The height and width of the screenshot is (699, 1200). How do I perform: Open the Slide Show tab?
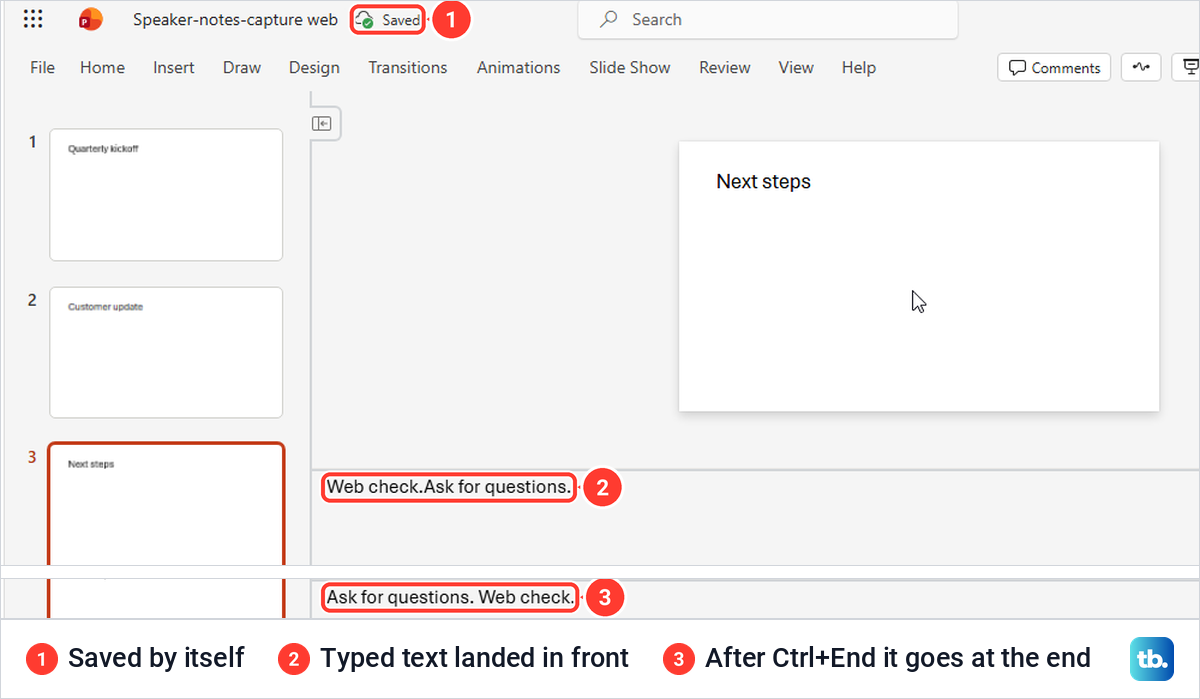click(630, 67)
